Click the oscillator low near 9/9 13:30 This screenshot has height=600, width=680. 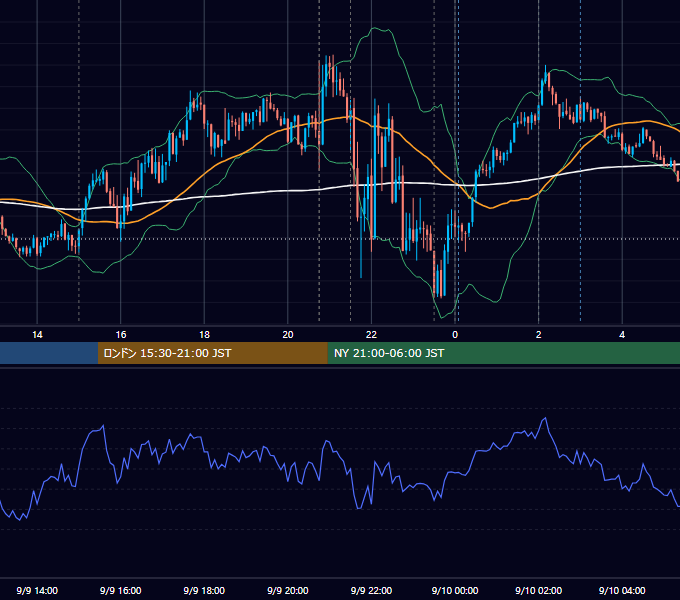(20, 519)
